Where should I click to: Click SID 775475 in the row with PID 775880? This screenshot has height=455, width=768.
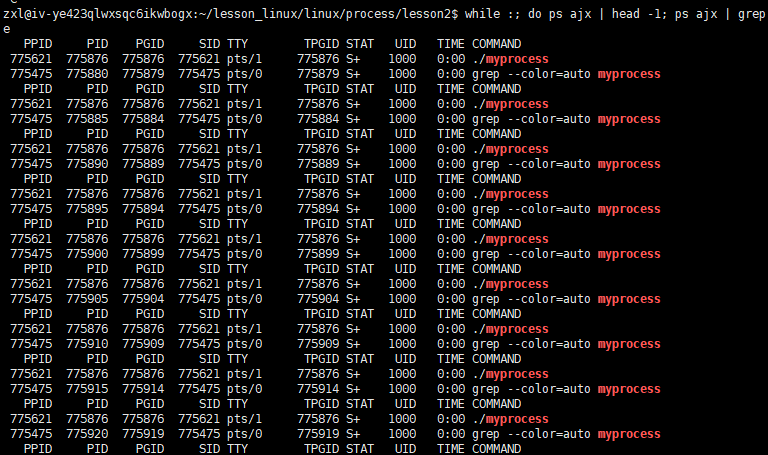tap(199, 74)
